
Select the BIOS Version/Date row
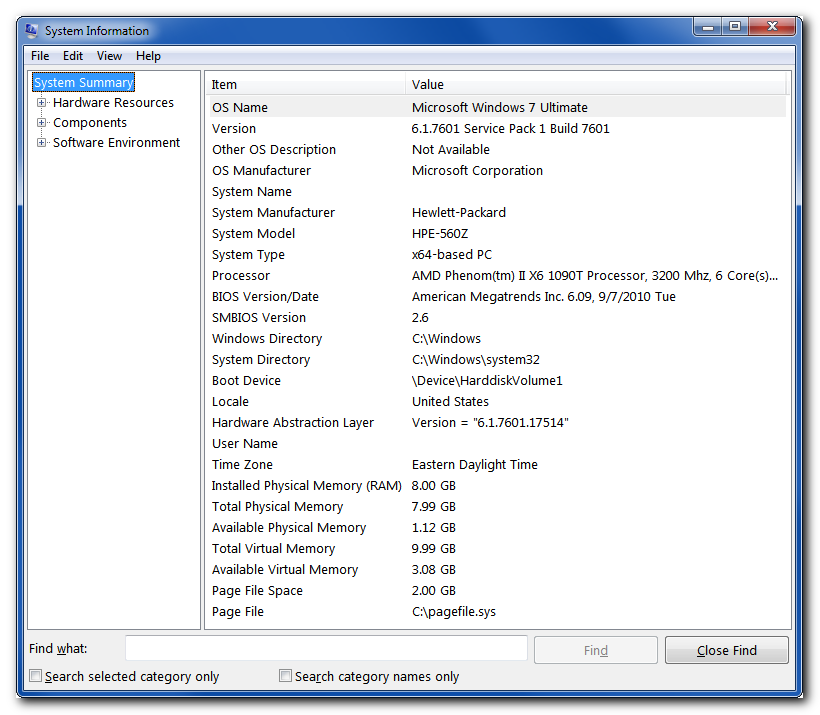(498, 297)
